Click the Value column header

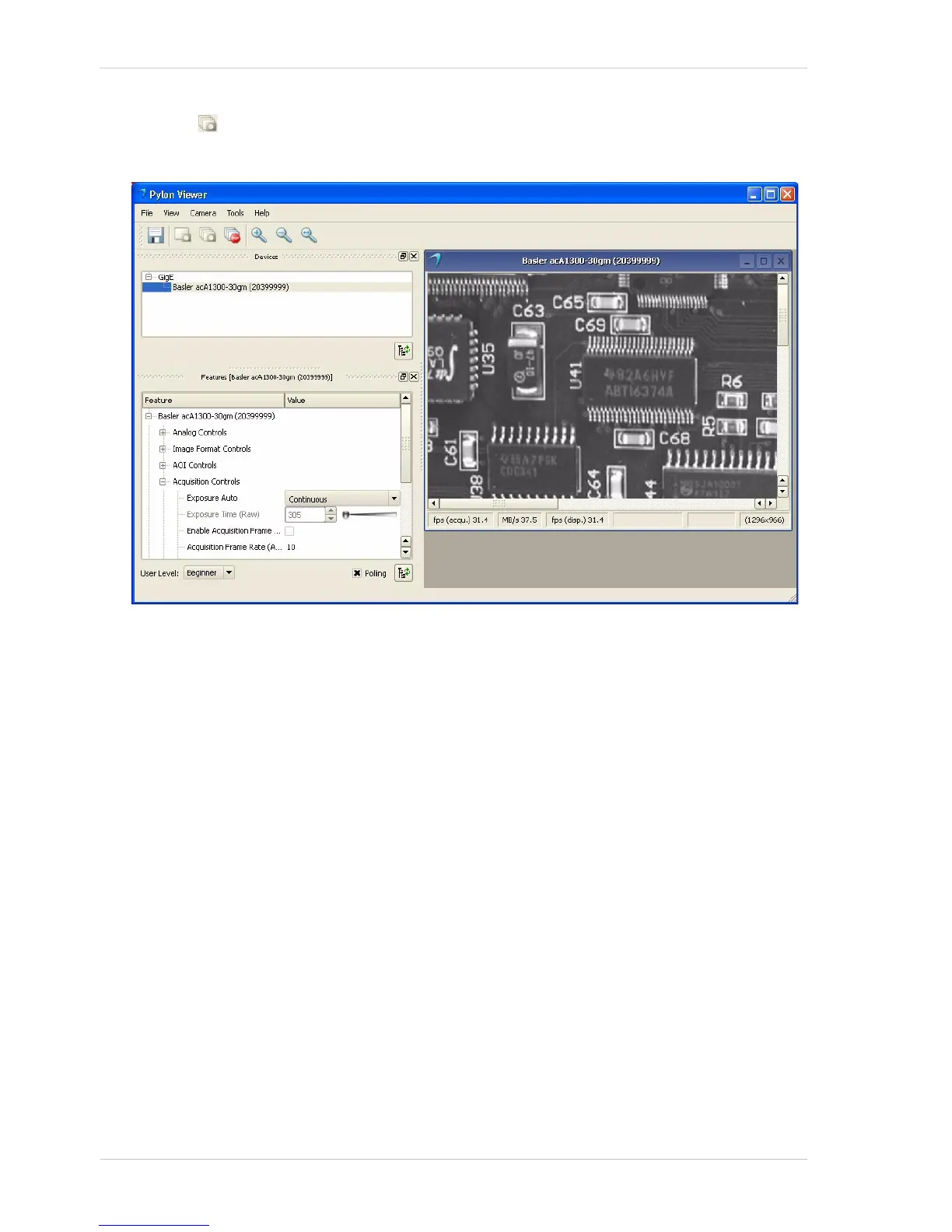point(342,401)
